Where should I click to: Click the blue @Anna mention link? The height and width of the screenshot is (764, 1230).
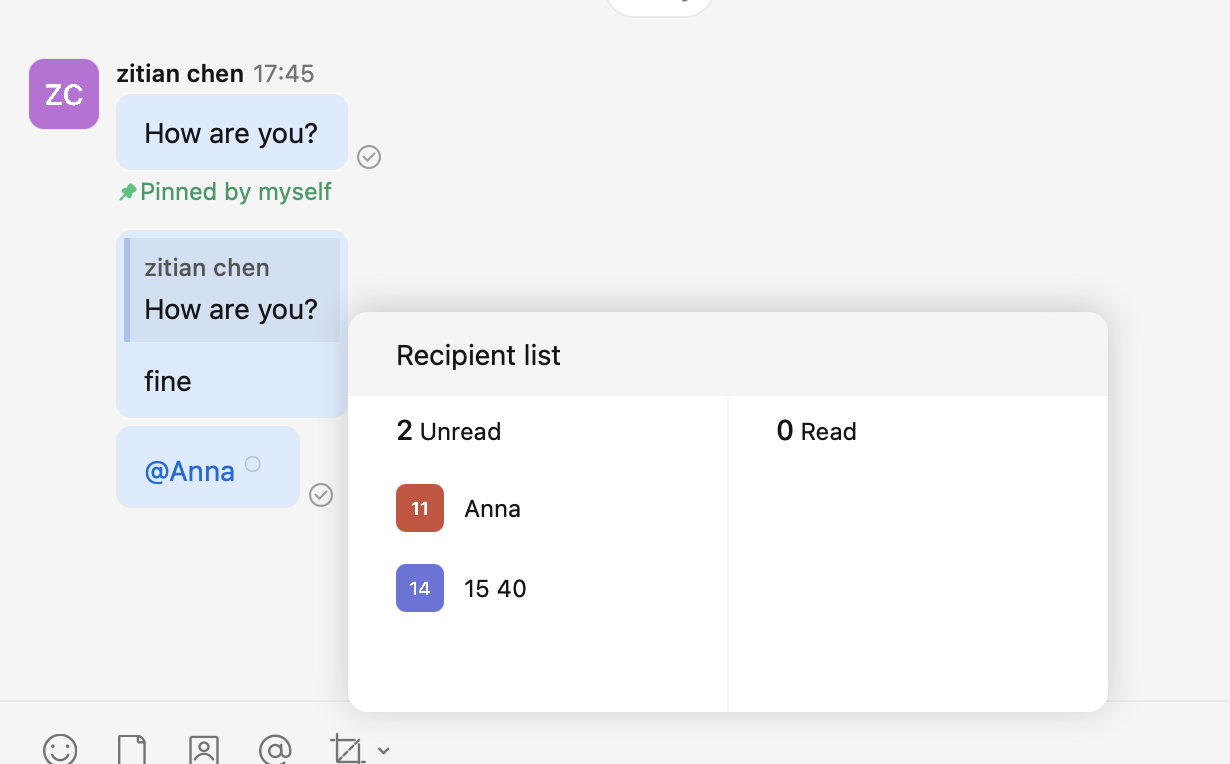tap(190, 471)
